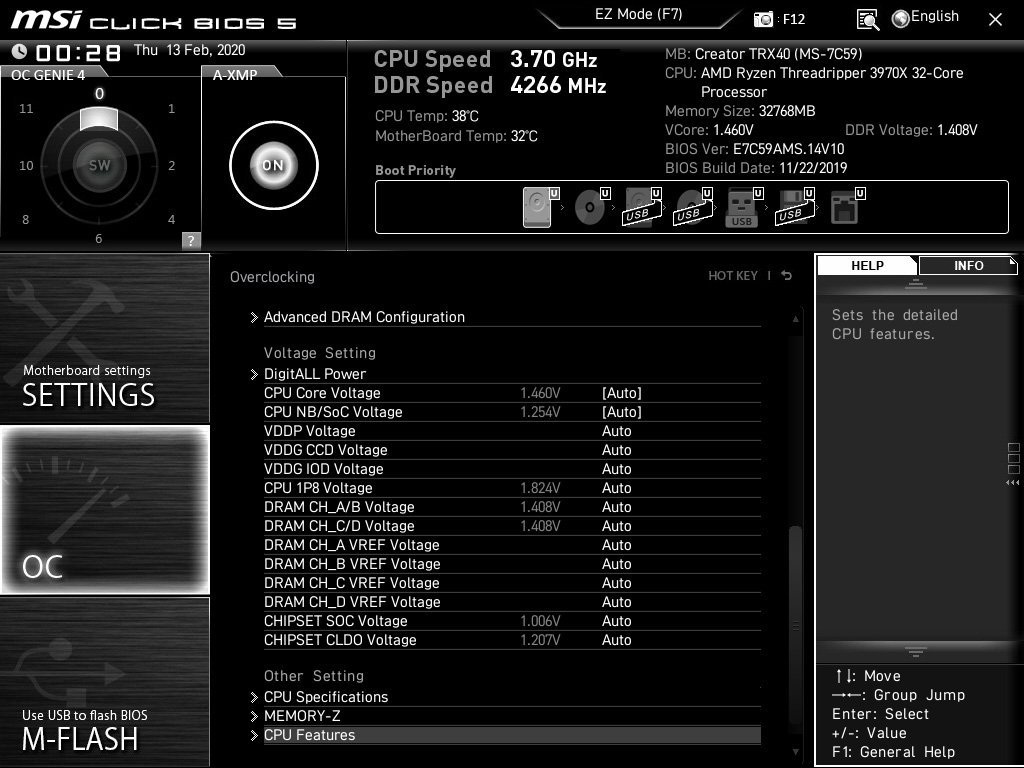The width and height of the screenshot is (1024, 768).
Task: Open CPU NB/SoC Voltage [Auto] dropdown
Action: (x=621, y=412)
